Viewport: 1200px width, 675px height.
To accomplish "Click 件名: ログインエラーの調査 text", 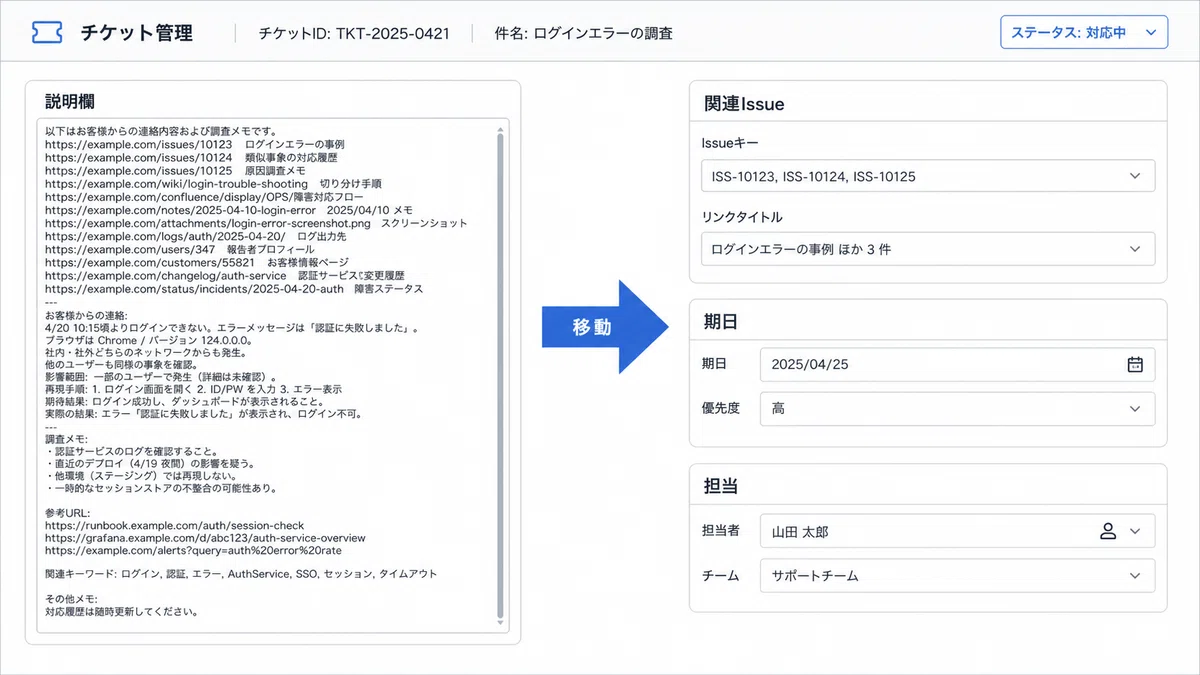I will click(584, 33).
